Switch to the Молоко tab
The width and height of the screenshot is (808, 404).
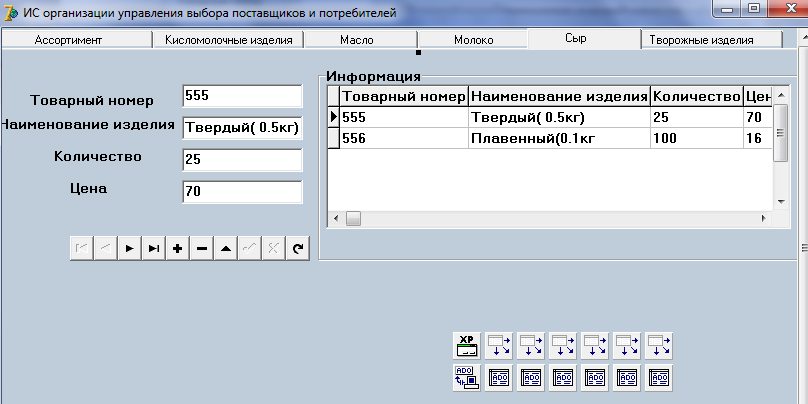[x=473, y=40]
